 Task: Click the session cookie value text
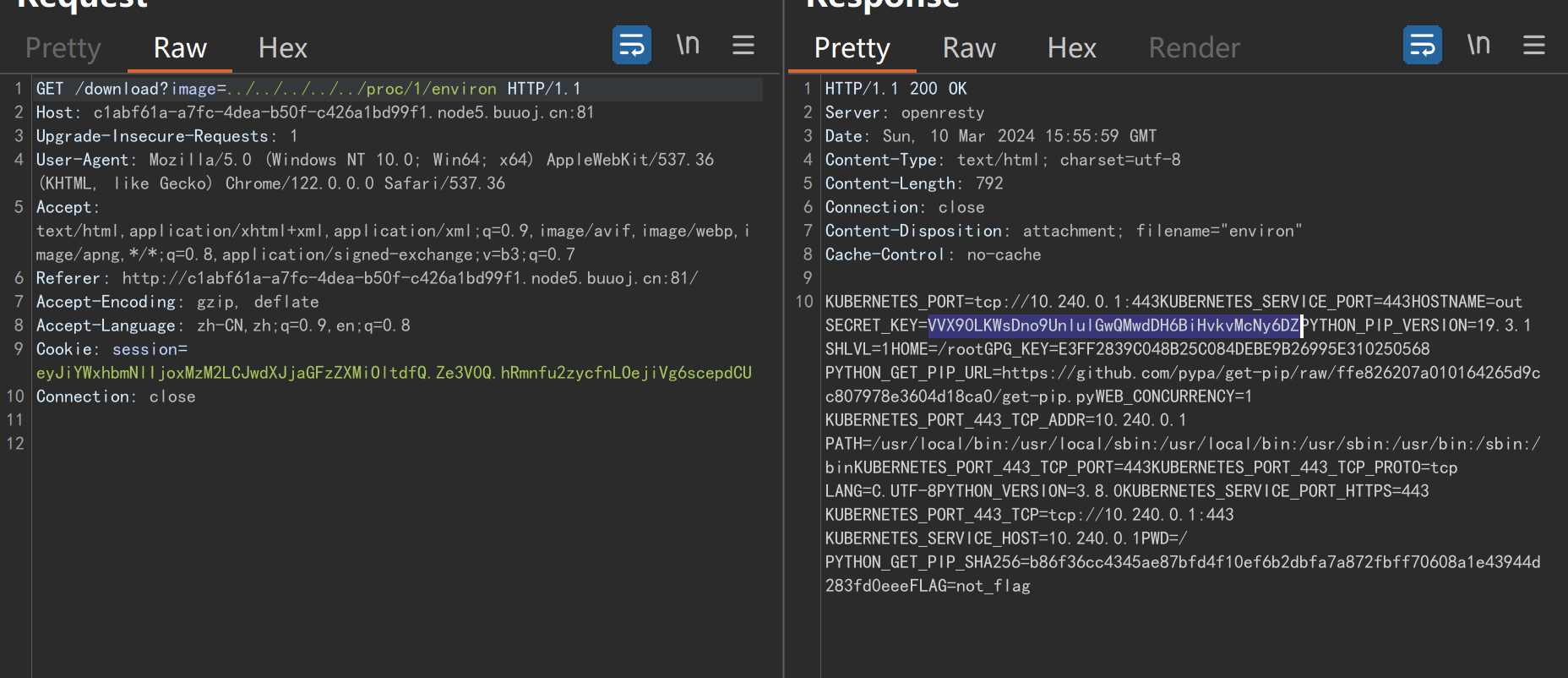pyautogui.click(x=394, y=373)
